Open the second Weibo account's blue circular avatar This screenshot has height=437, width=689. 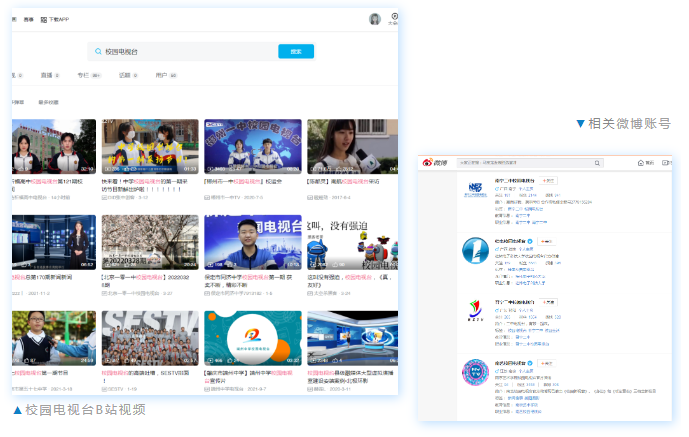click(x=475, y=251)
